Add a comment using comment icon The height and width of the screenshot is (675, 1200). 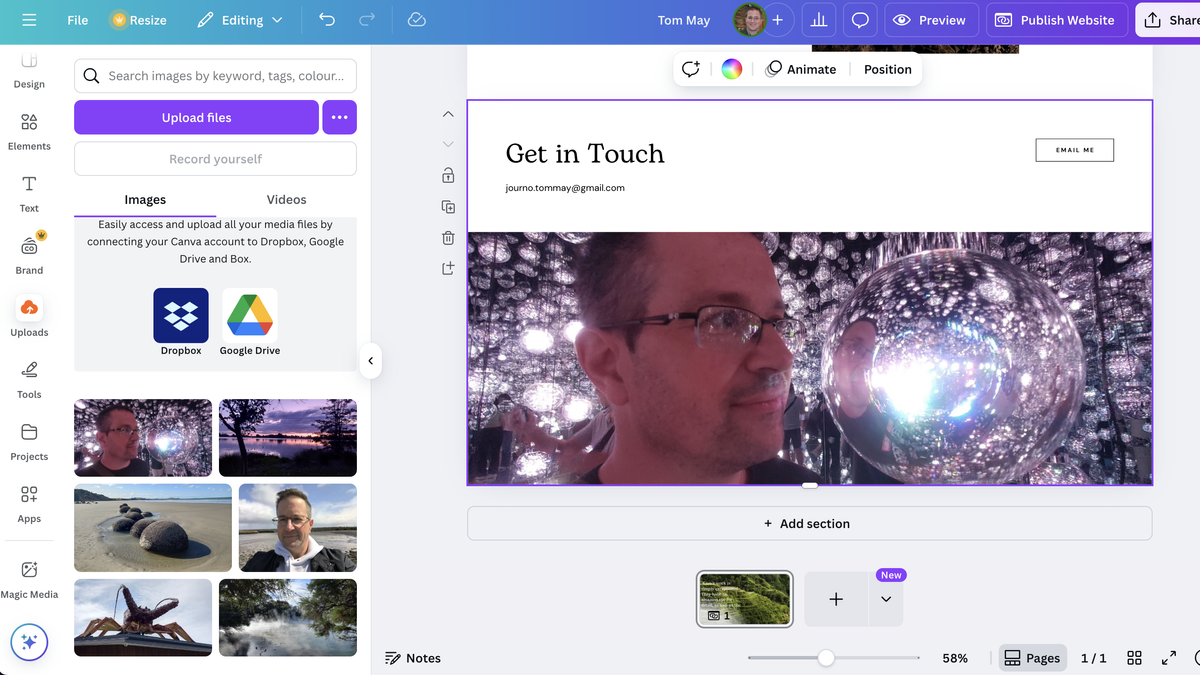click(860, 20)
